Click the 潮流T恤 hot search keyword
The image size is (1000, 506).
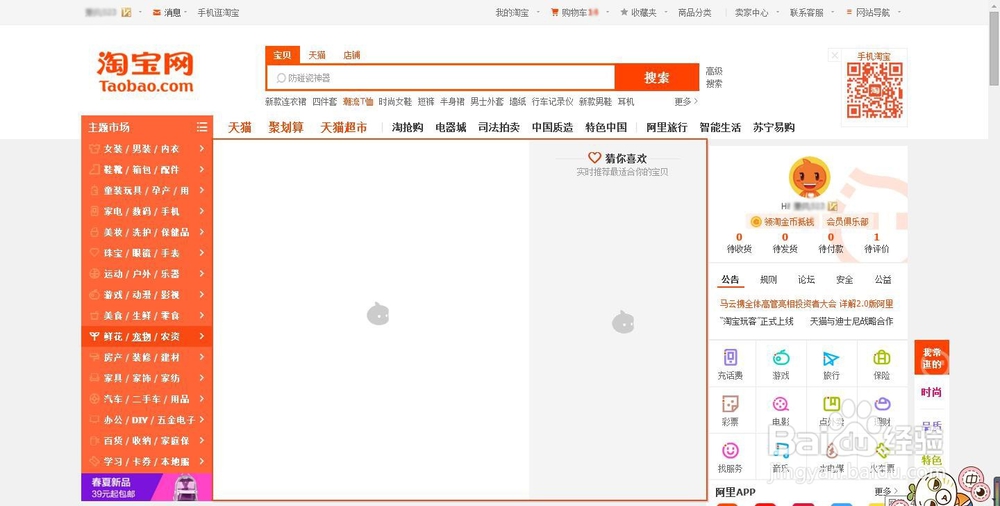click(358, 101)
